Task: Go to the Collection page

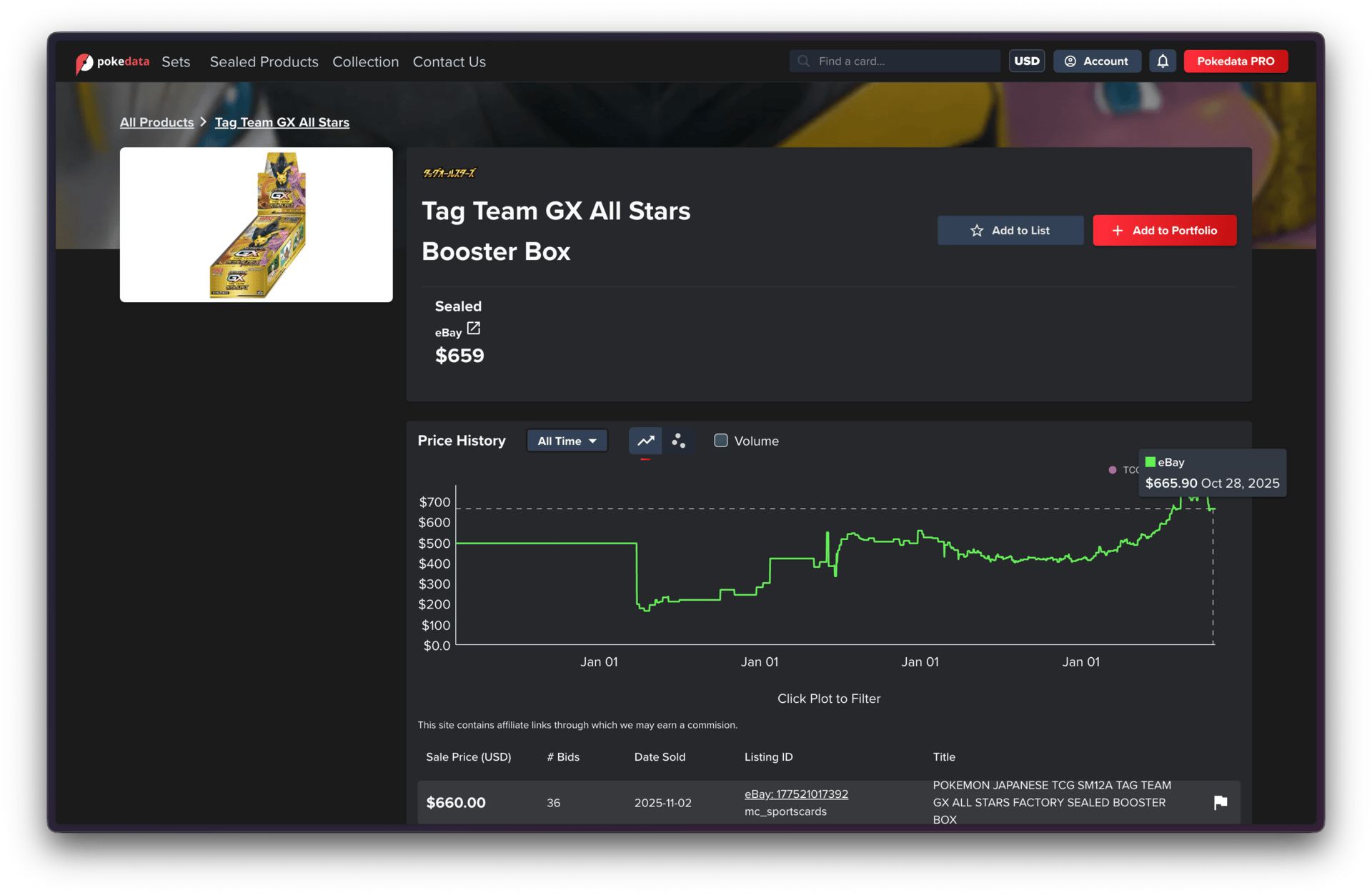Action: pyautogui.click(x=365, y=62)
